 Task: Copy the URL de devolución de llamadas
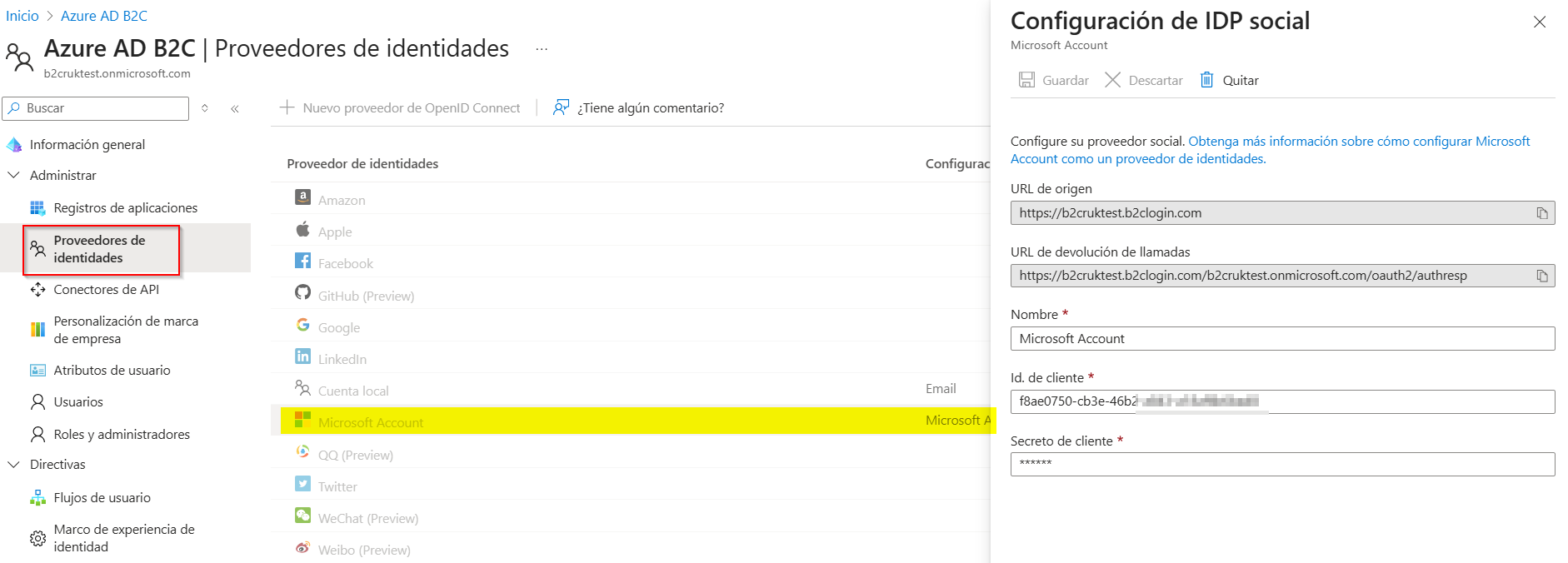(1542, 276)
